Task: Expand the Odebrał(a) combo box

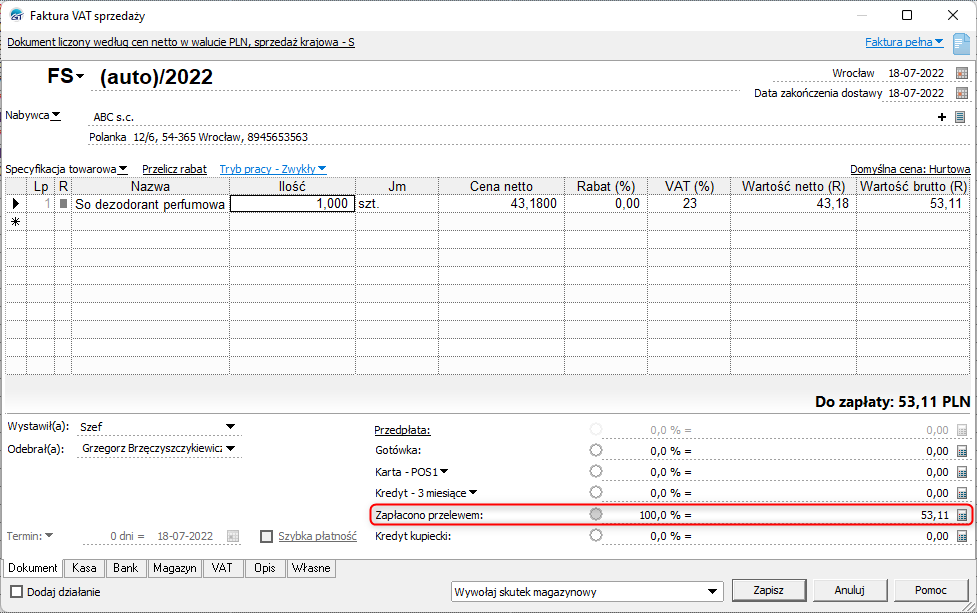Action: pos(231,449)
